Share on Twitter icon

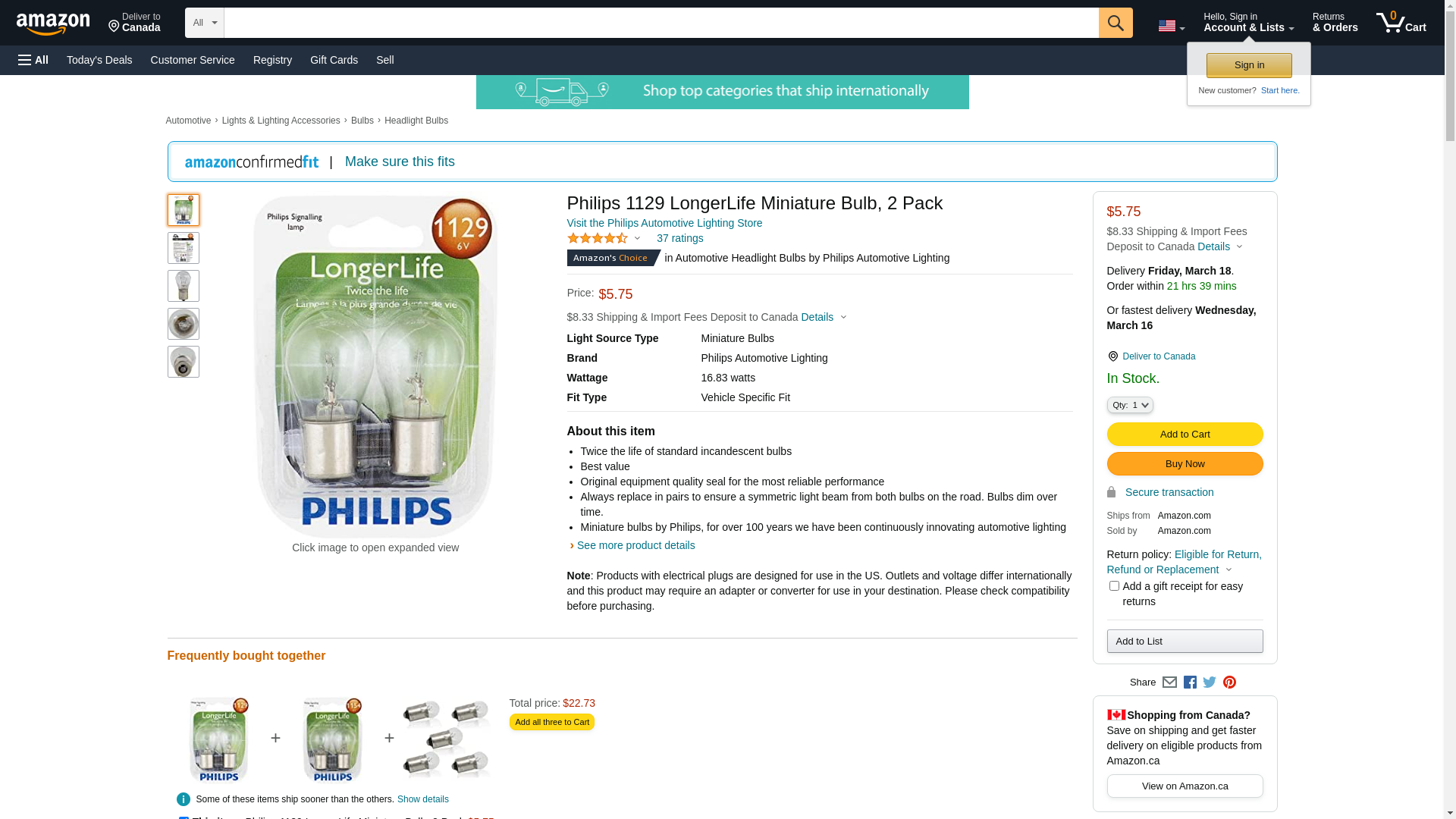1210,682
